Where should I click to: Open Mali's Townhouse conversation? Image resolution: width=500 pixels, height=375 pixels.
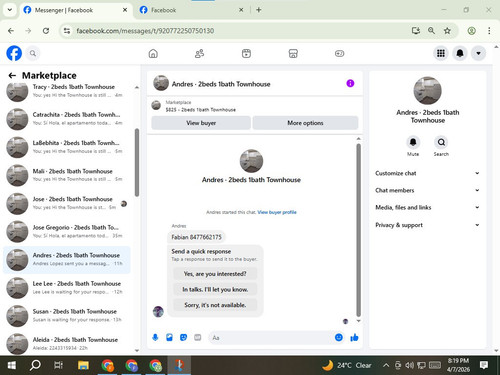pyautogui.click(x=67, y=175)
